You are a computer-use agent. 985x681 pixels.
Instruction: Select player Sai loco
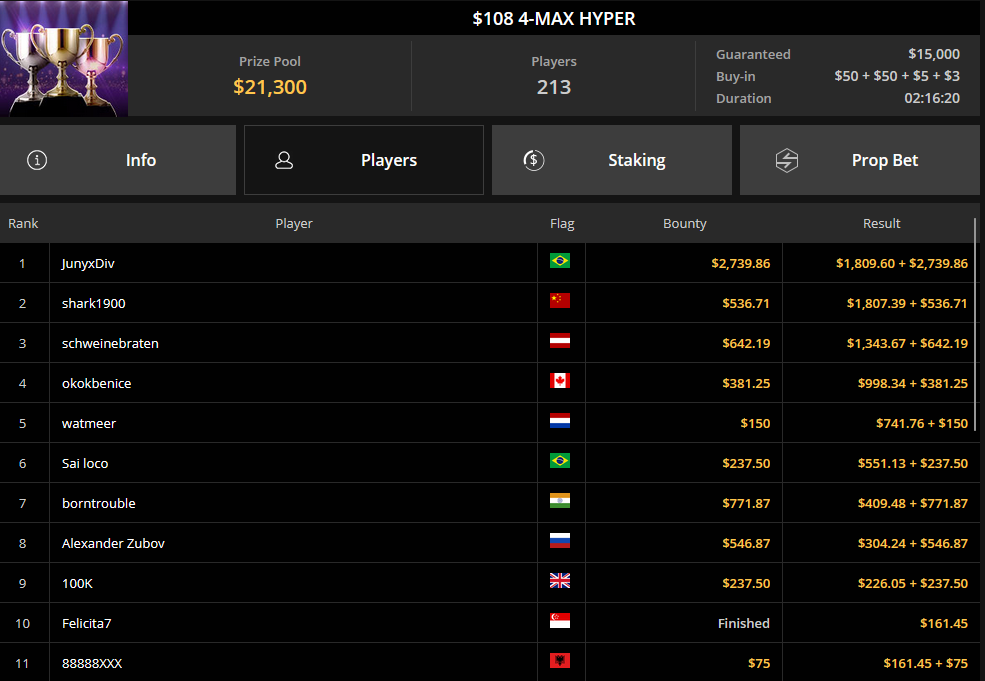click(85, 464)
